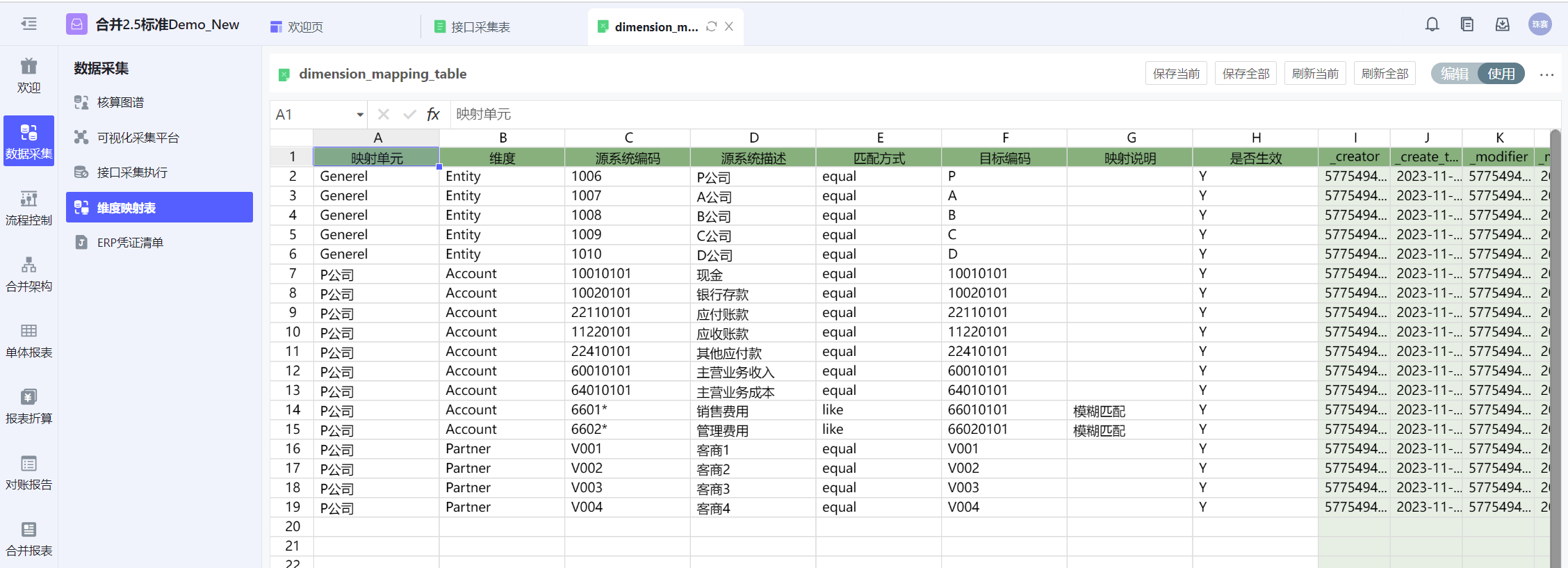Screen dimensions: 1568x568
Task: Open 流程控制 in the sidebar
Action: (x=28, y=208)
